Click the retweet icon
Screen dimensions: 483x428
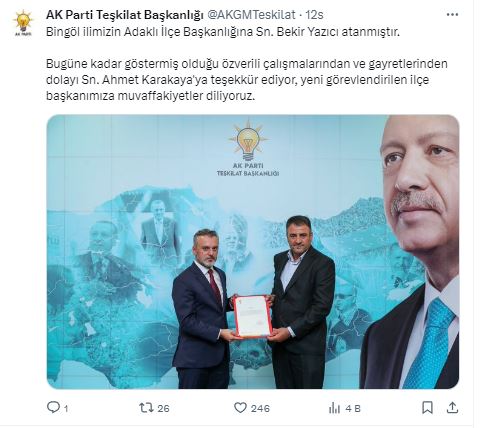146,408
